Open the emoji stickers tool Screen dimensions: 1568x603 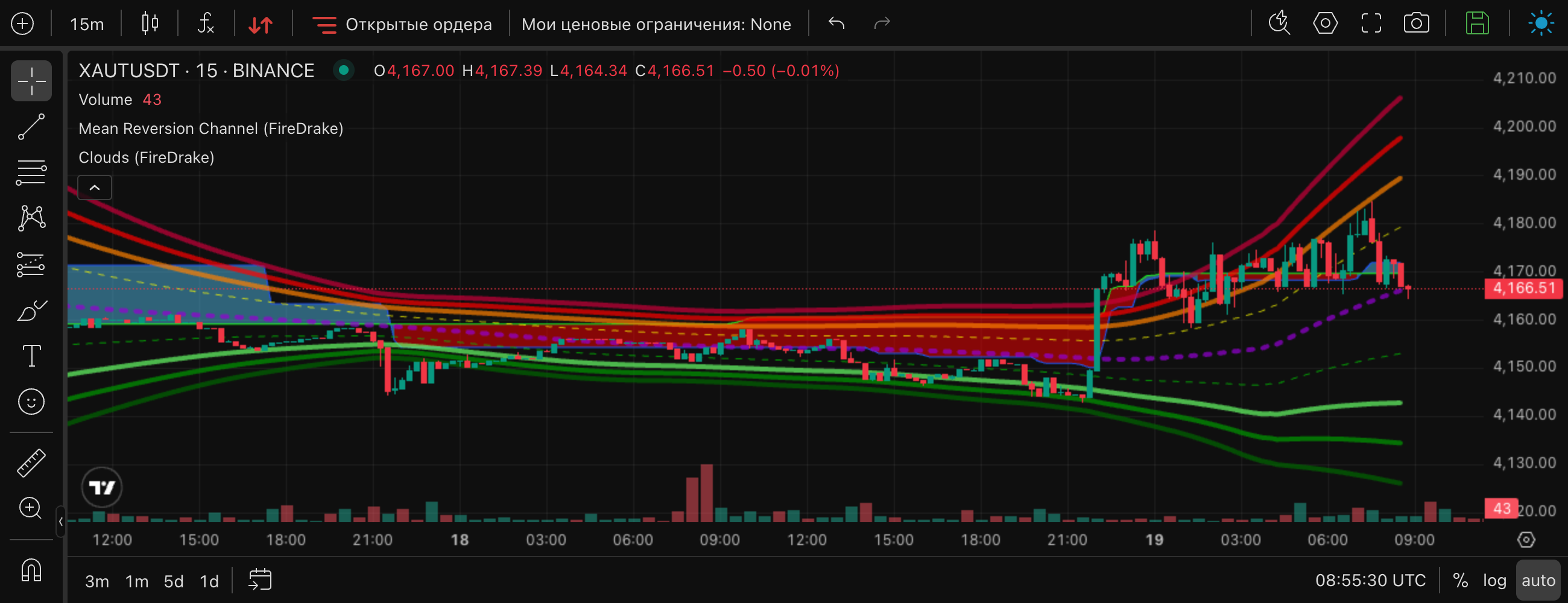click(31, 402)
